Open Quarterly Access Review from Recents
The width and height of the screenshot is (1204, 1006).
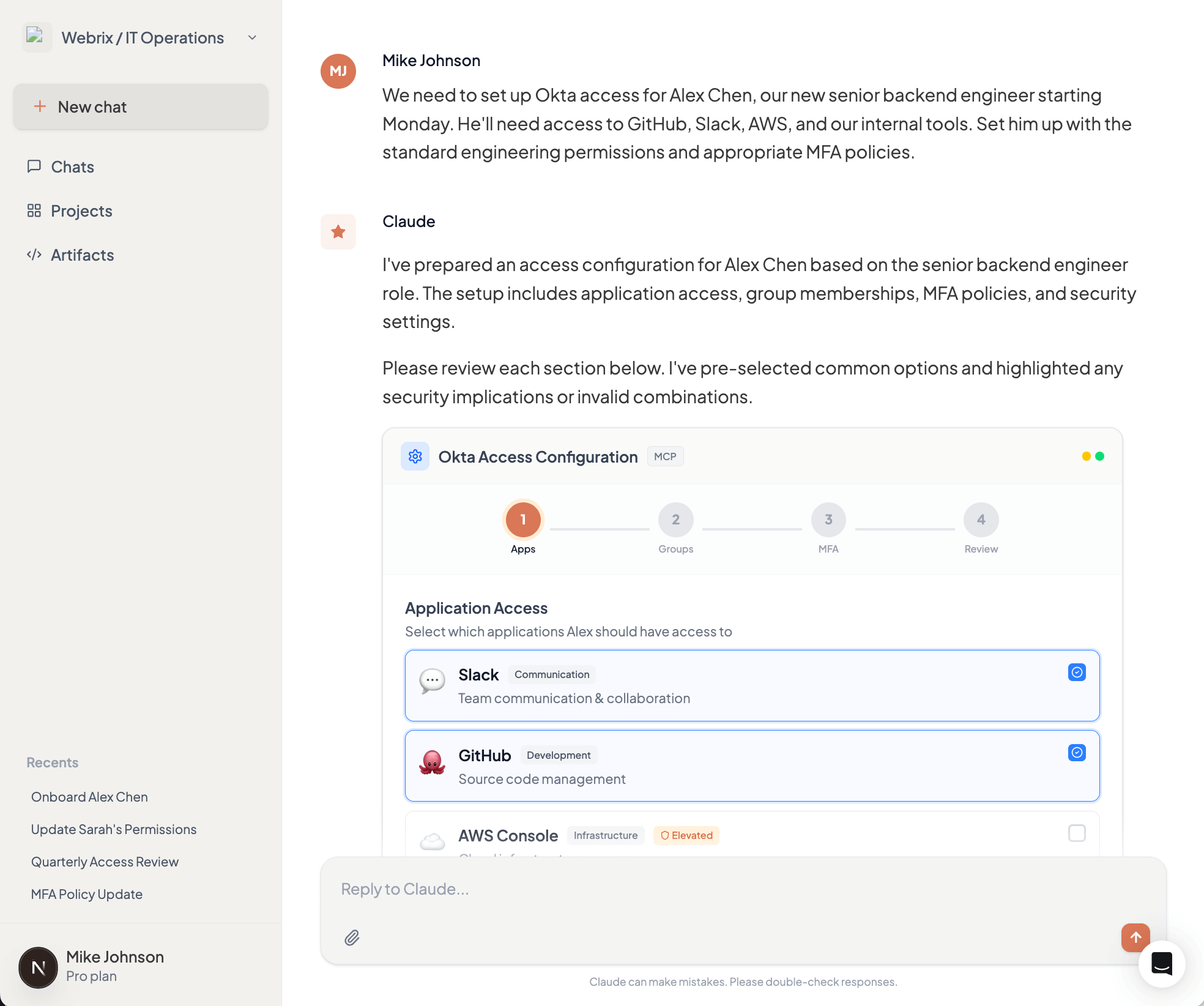coord(105,861)
